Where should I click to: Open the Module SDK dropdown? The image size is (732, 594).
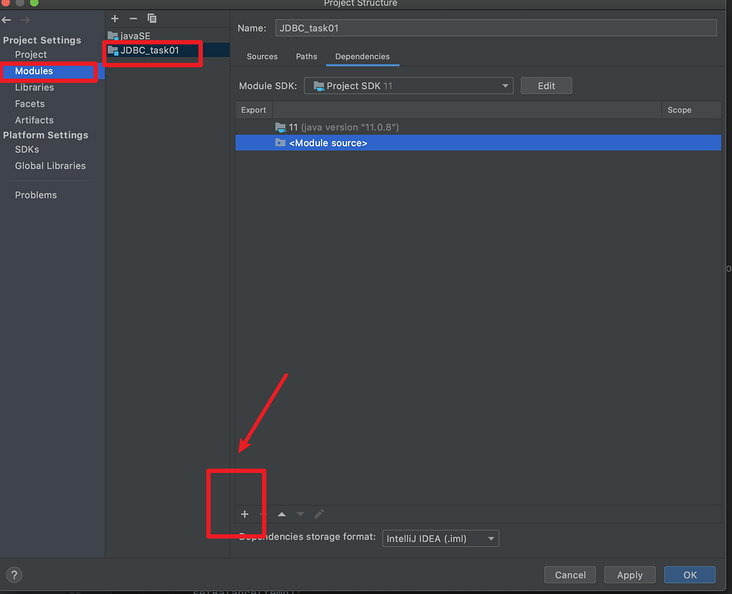408,86
